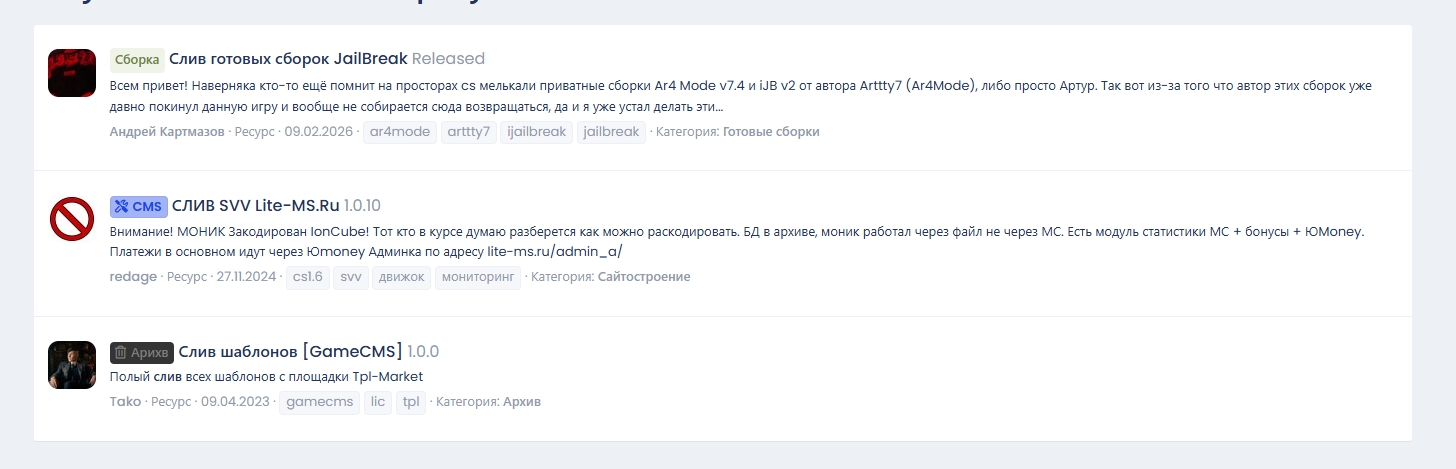Open resource СЛИВ SVV Lite-MS.Ru
The width and height of the screenshot is (1456, 469).
point(255,206)
